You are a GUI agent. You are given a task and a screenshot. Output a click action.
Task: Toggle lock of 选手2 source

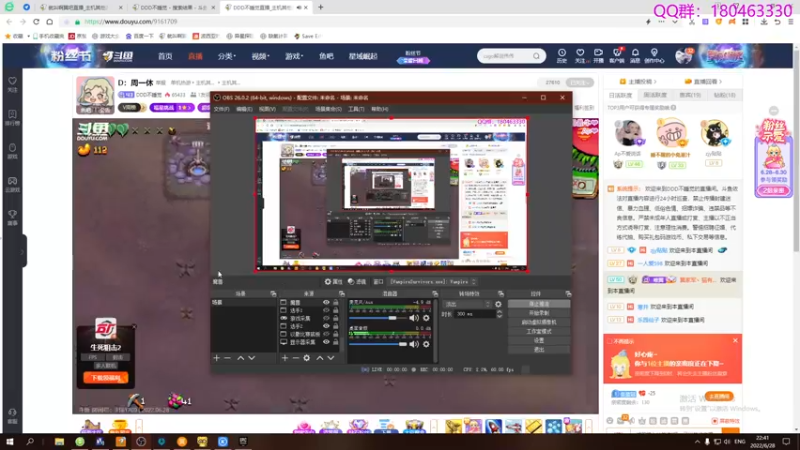click(x=335, y=326)
